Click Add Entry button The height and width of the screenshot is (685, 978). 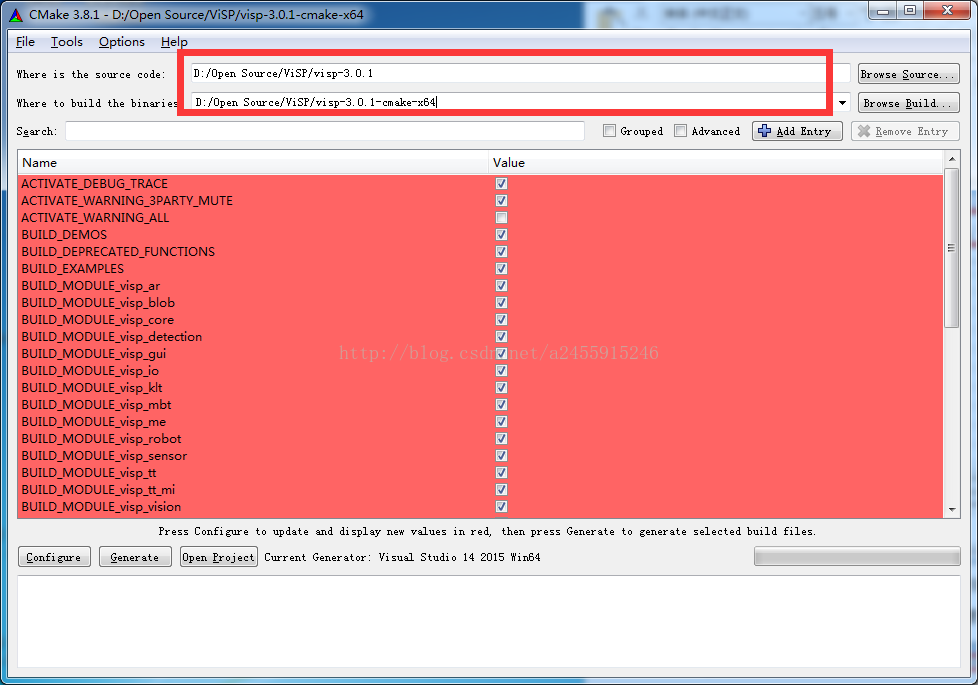coord(797,131)
